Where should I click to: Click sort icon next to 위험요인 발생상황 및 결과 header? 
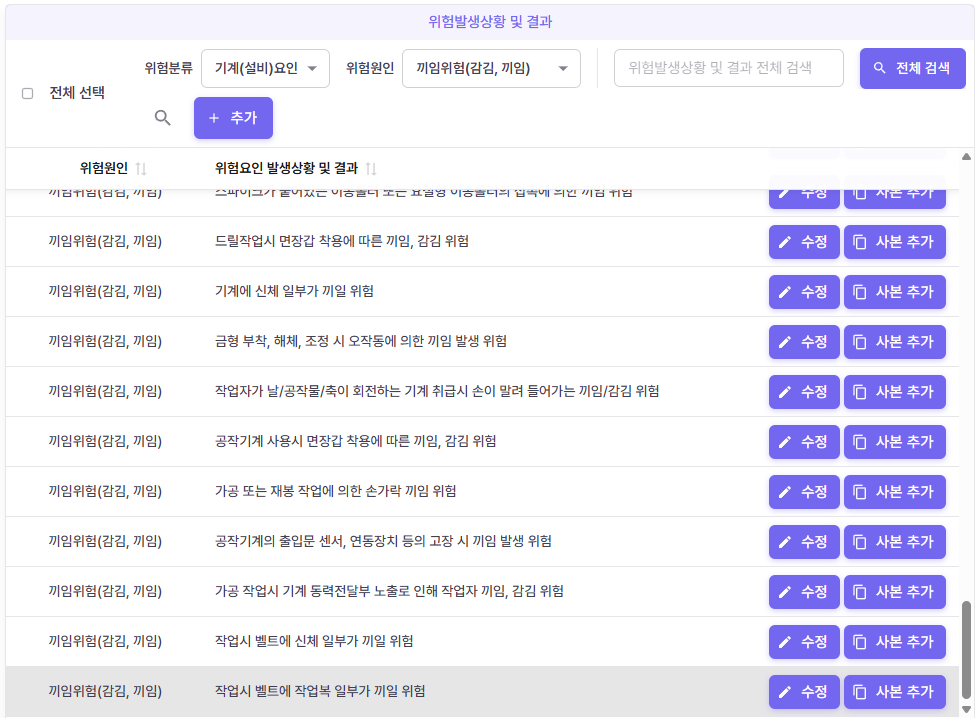tap(371, 168)
